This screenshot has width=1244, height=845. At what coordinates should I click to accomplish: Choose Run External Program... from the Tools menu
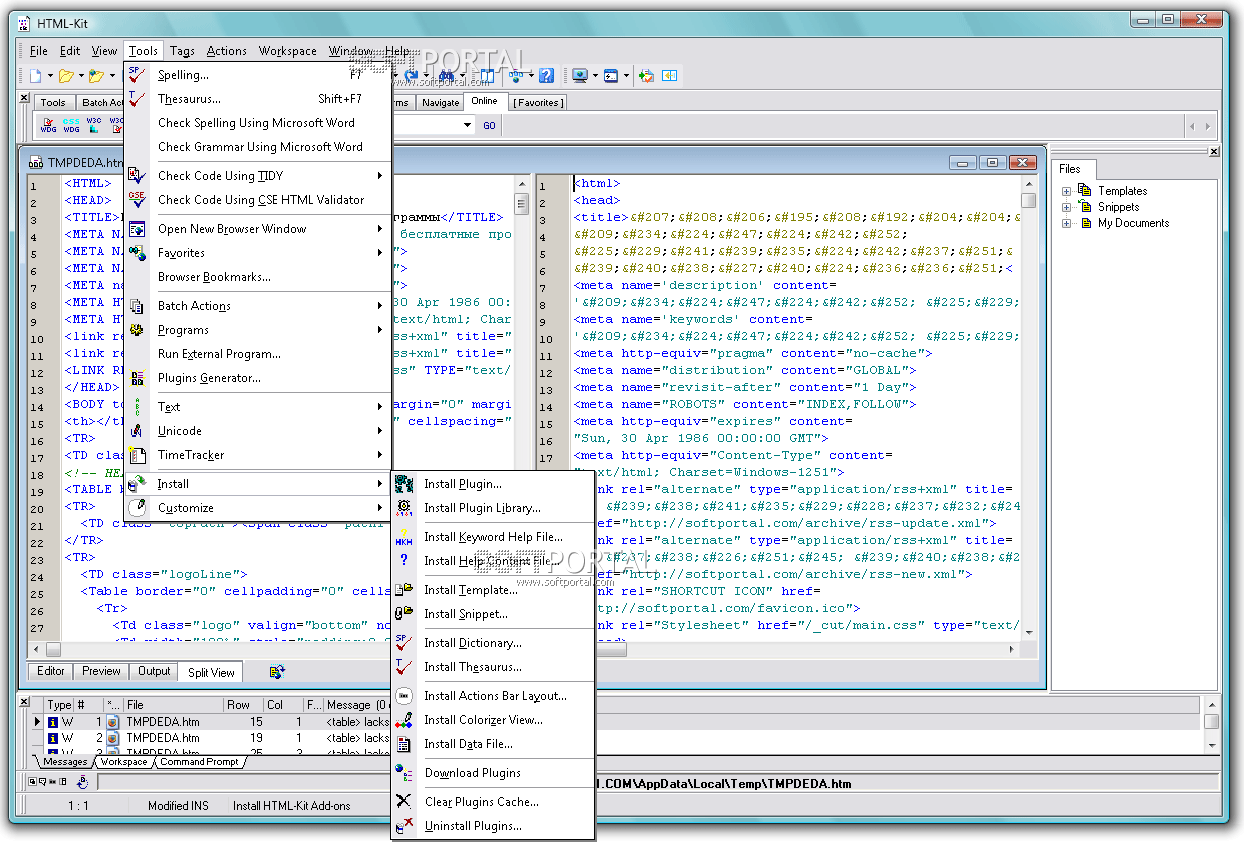click(257, 354)
